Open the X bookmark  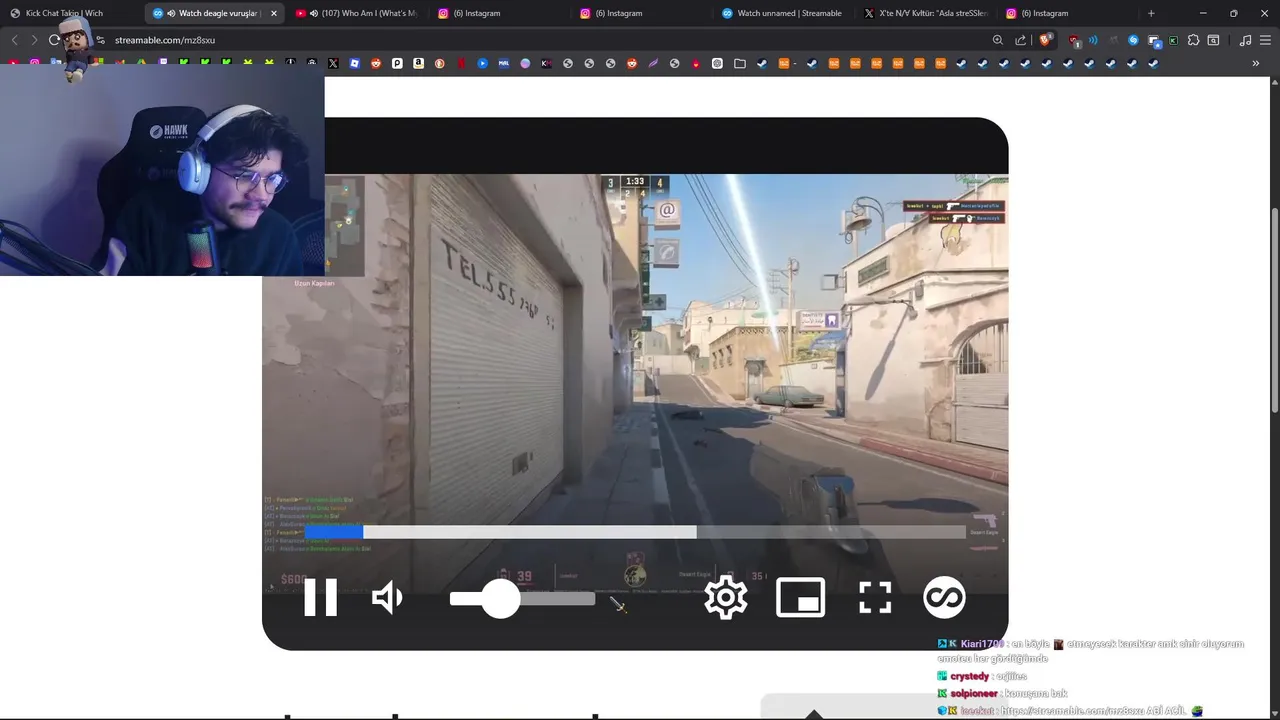pos(333,63)
